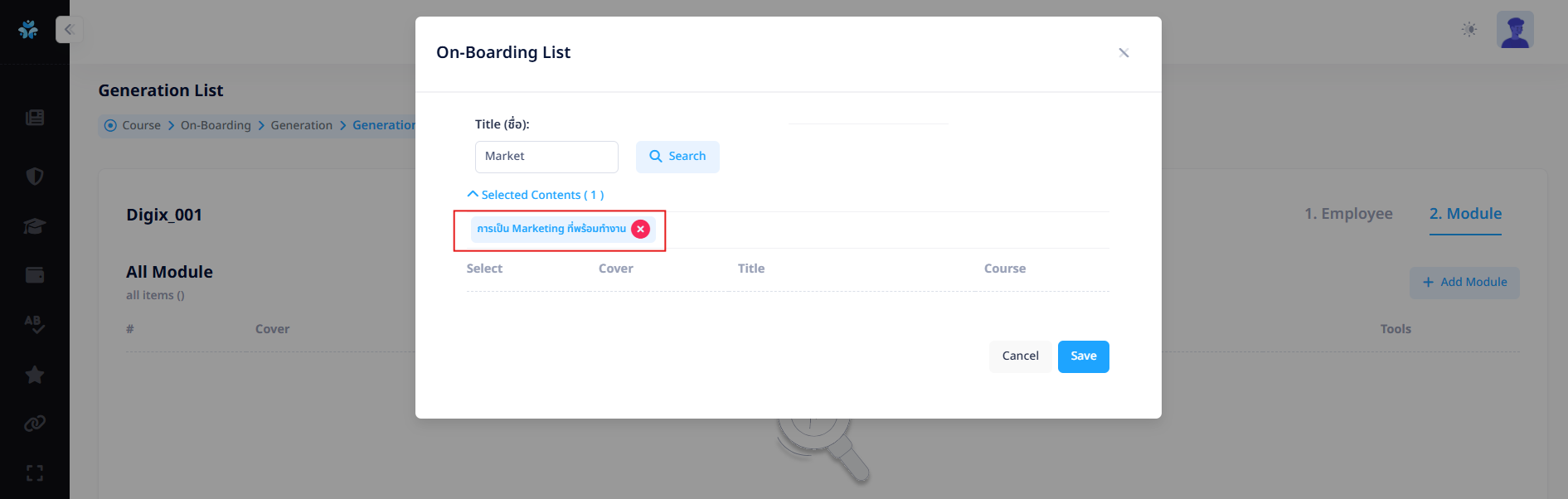Open the user avatar menu
Image resolution: width=1568 pixels, height=499 pixels.
click(x=1515, y=30)
